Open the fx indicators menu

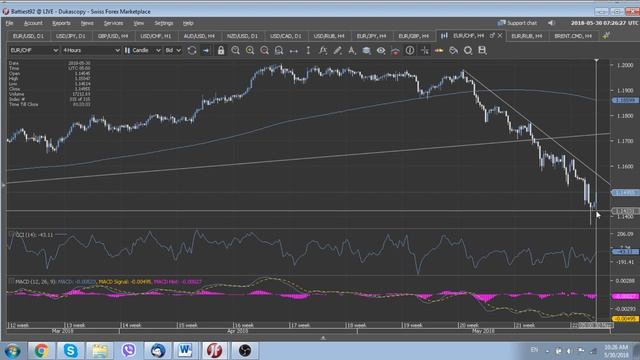(x=323, y=50)
